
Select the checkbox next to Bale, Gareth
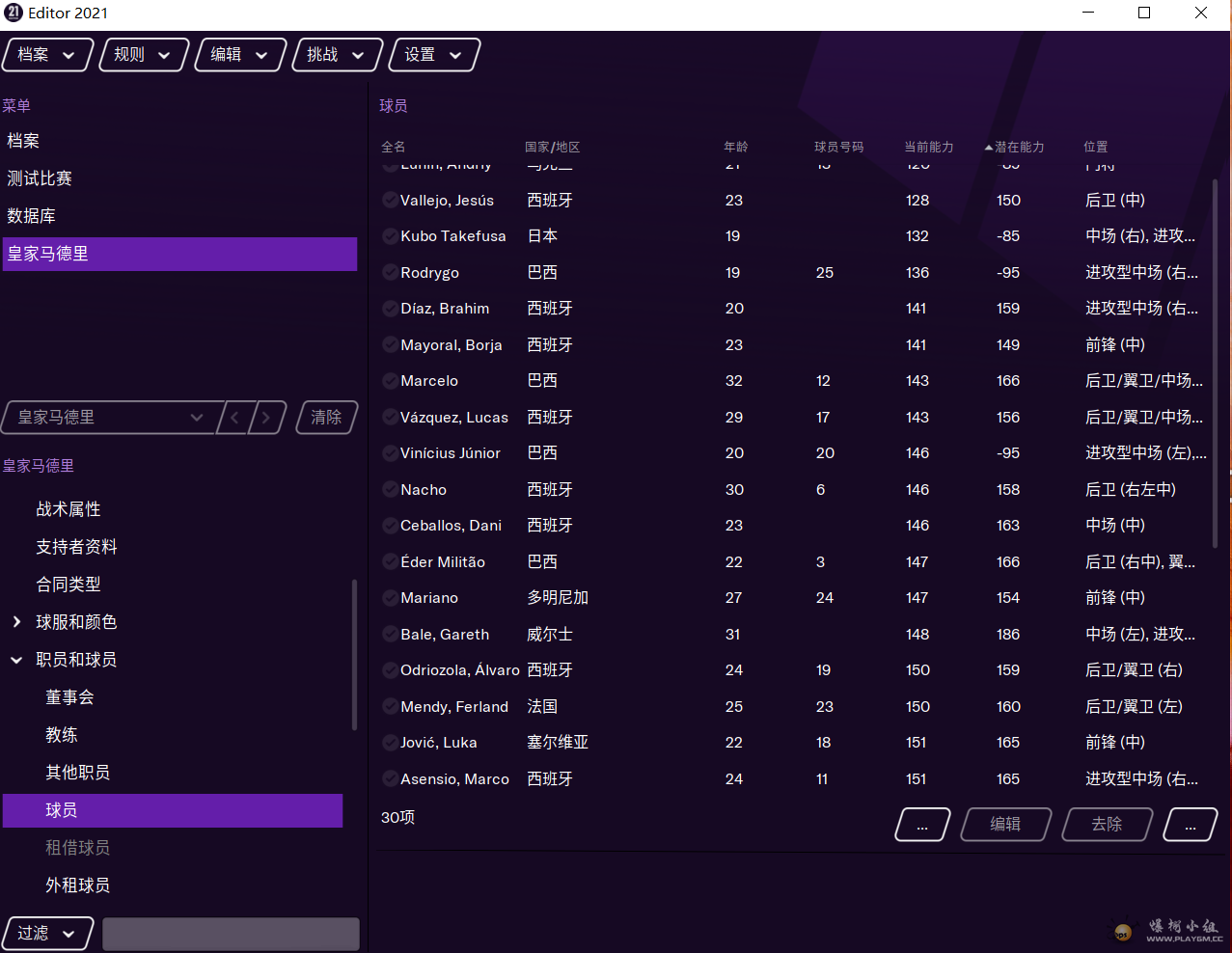coord(390,635)
